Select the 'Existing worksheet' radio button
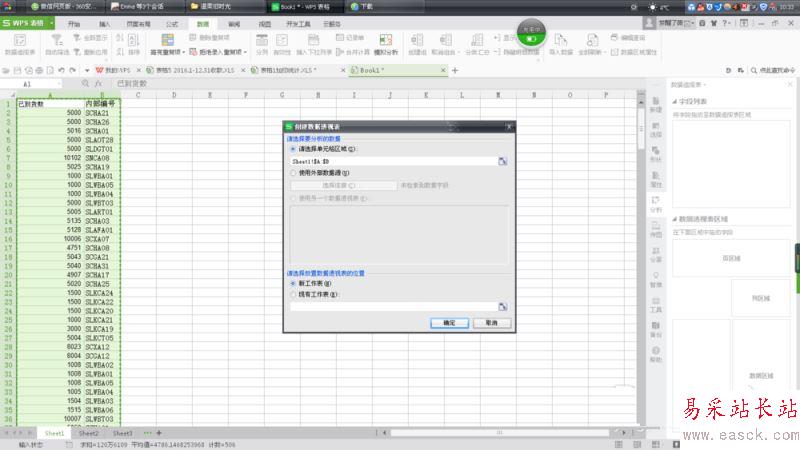800x450 pixels. [293, 294]
